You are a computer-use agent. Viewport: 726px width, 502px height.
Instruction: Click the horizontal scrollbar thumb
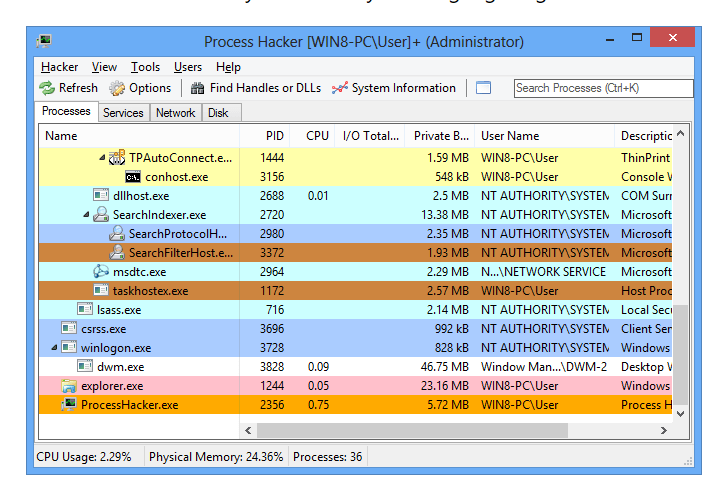click(x=413, y=430)
